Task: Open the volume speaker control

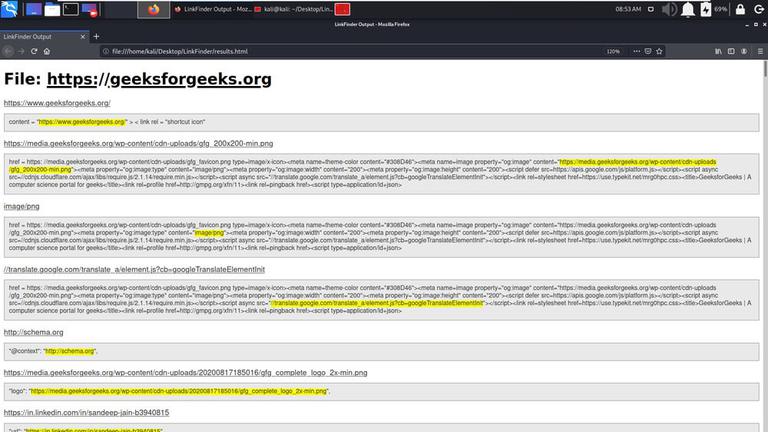Action: 669,9
